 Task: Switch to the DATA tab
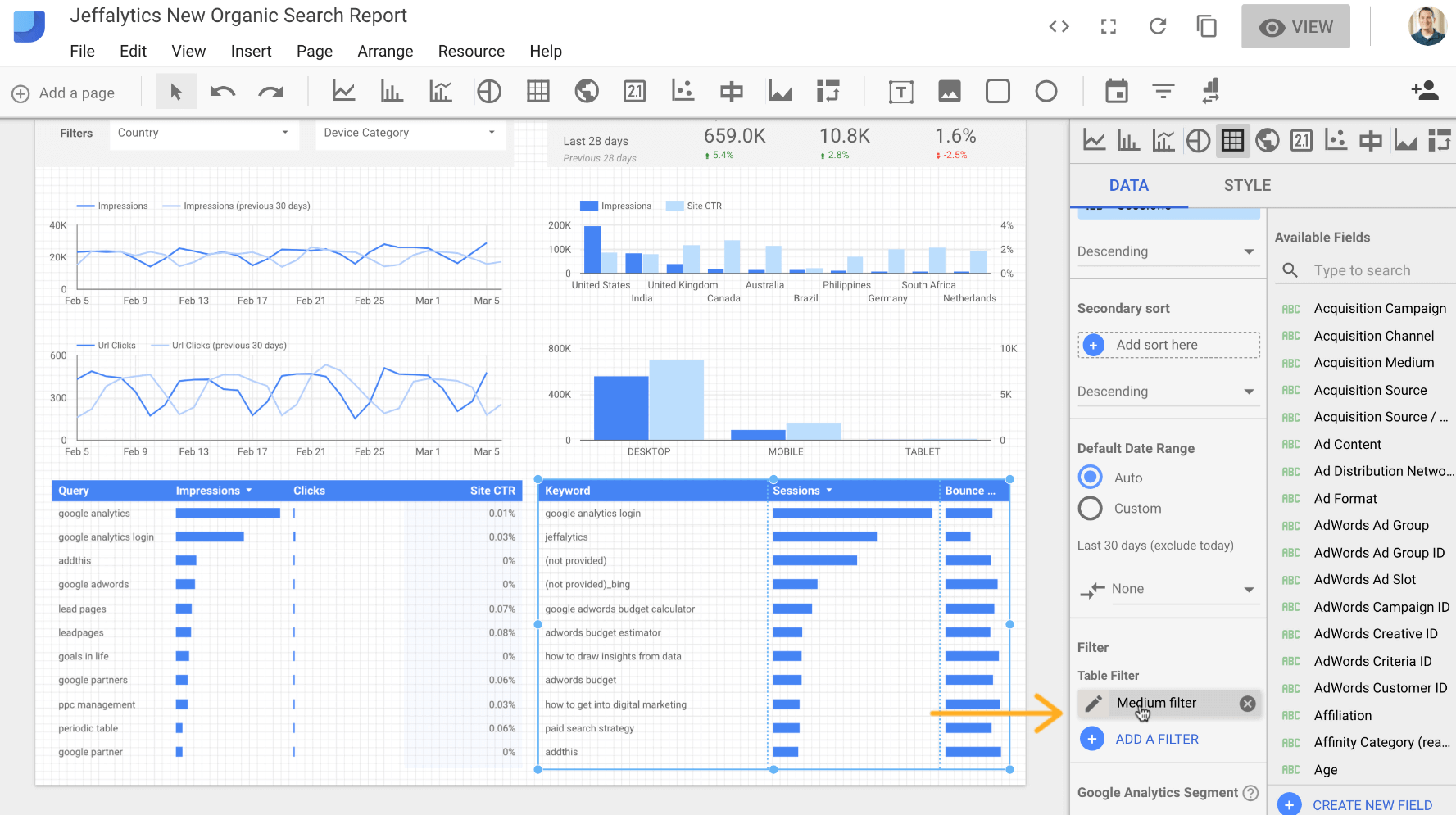click(1129, 186)
